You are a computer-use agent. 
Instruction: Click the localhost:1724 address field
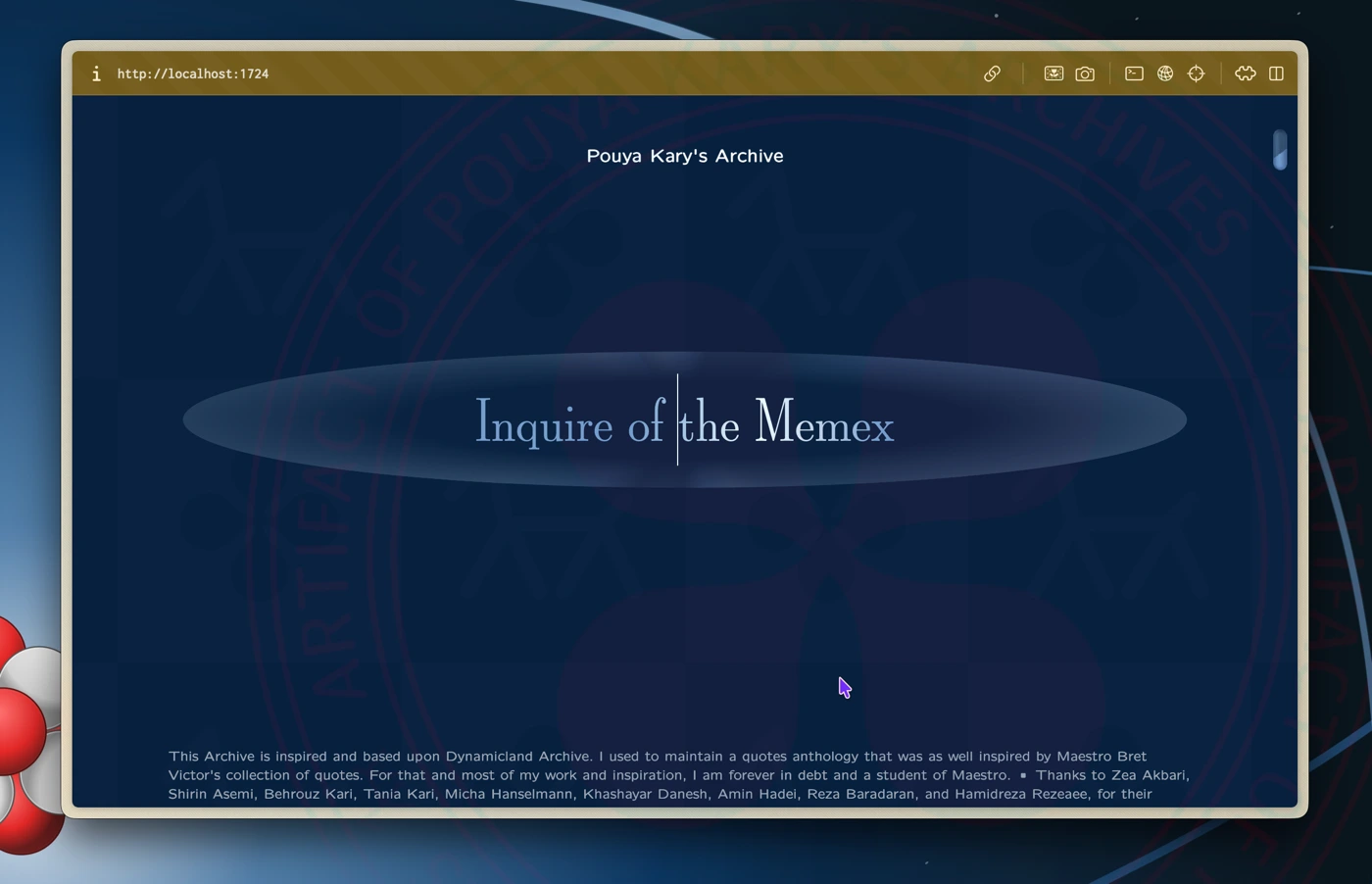(x=193, y=74)
